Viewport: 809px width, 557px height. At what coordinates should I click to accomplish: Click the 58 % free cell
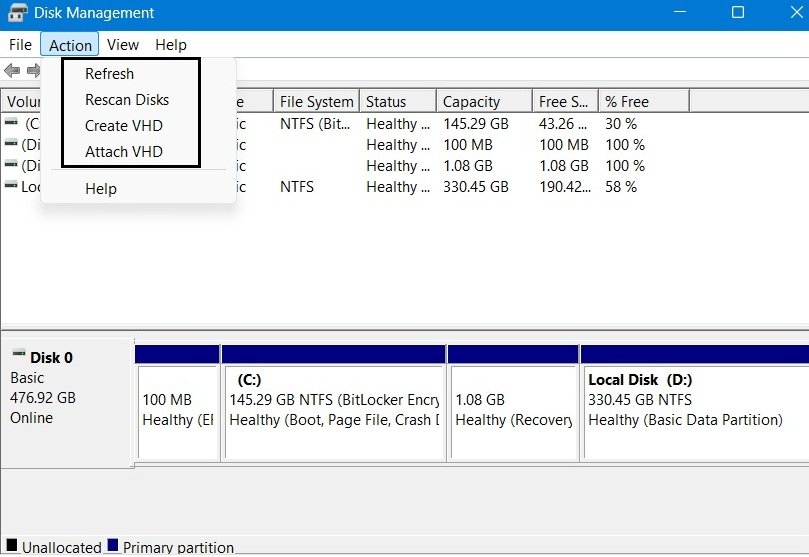(x=621, y=187)
